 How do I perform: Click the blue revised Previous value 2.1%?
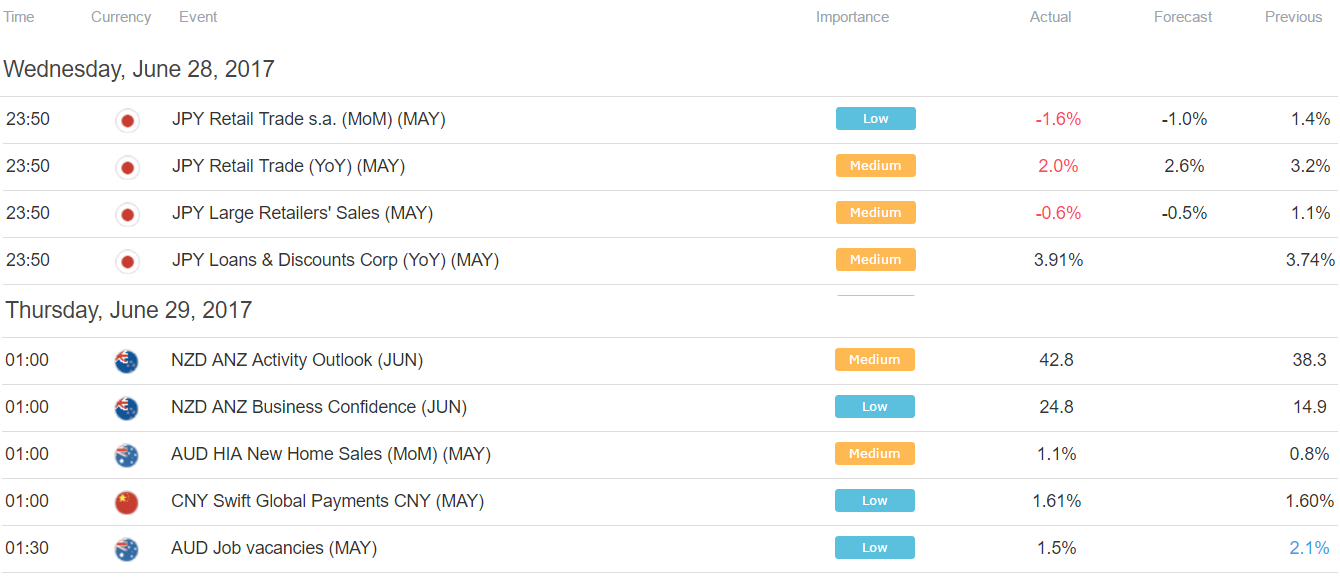coord(1309,548)
